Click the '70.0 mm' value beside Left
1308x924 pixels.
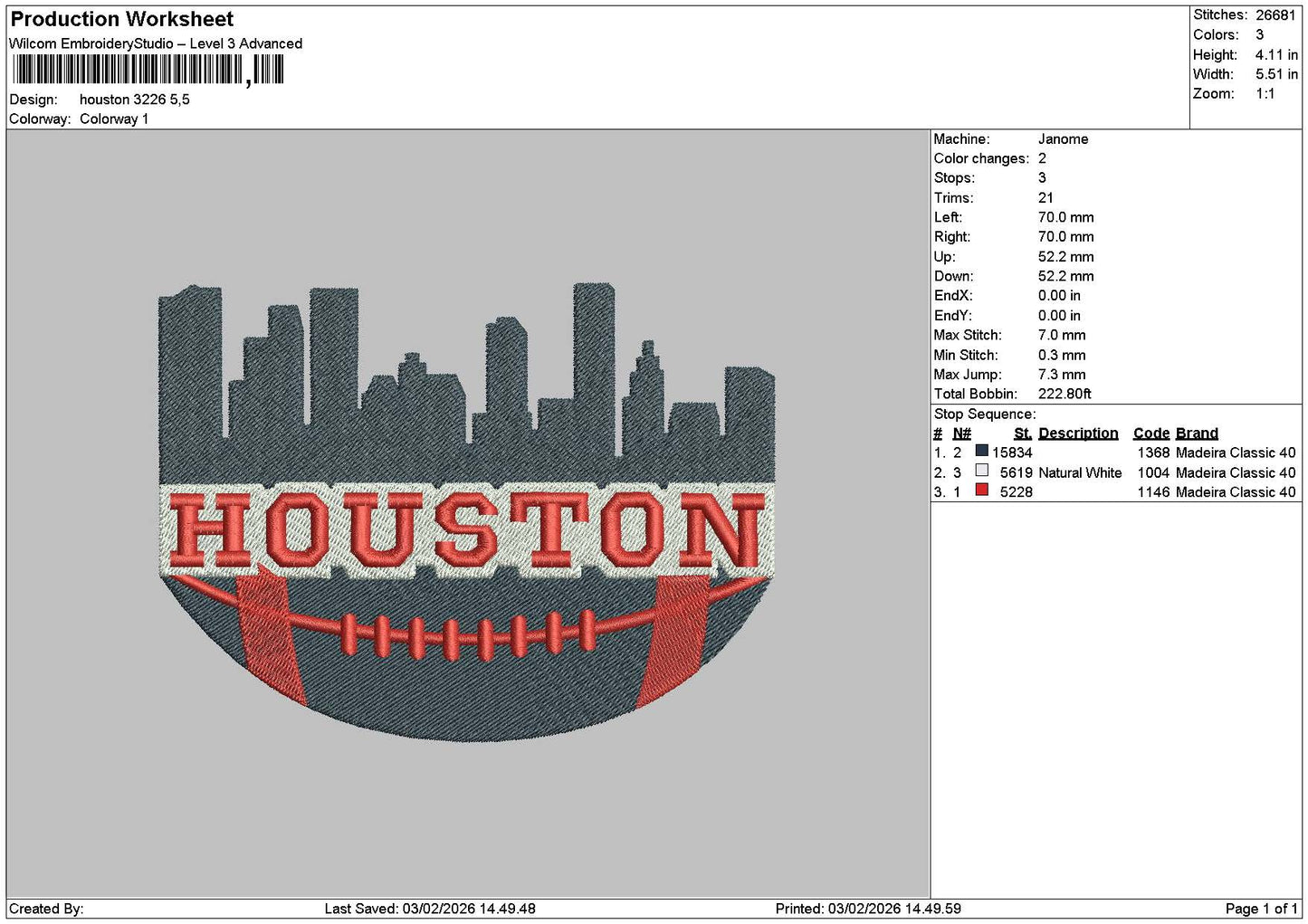(1065, 217)
